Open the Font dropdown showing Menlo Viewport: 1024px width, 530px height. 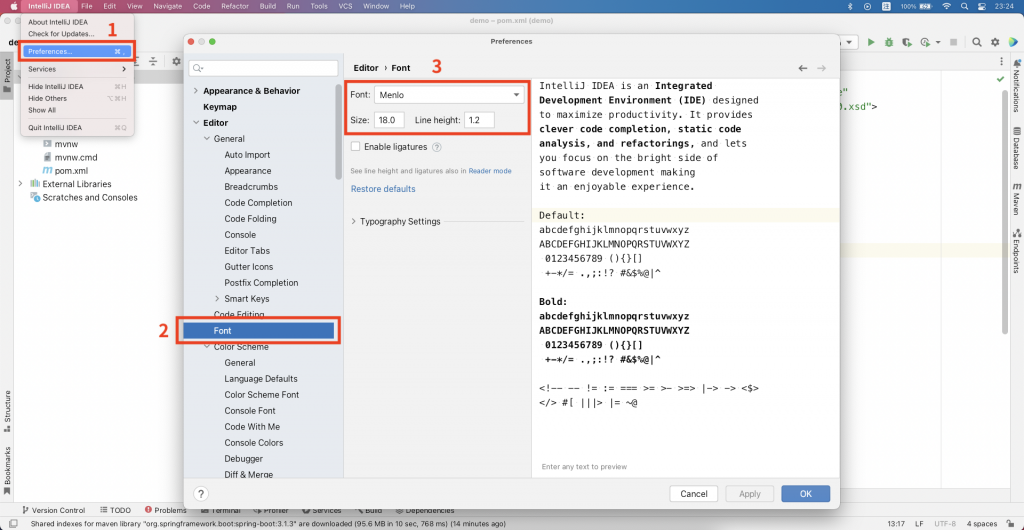(x=449, y=95)
